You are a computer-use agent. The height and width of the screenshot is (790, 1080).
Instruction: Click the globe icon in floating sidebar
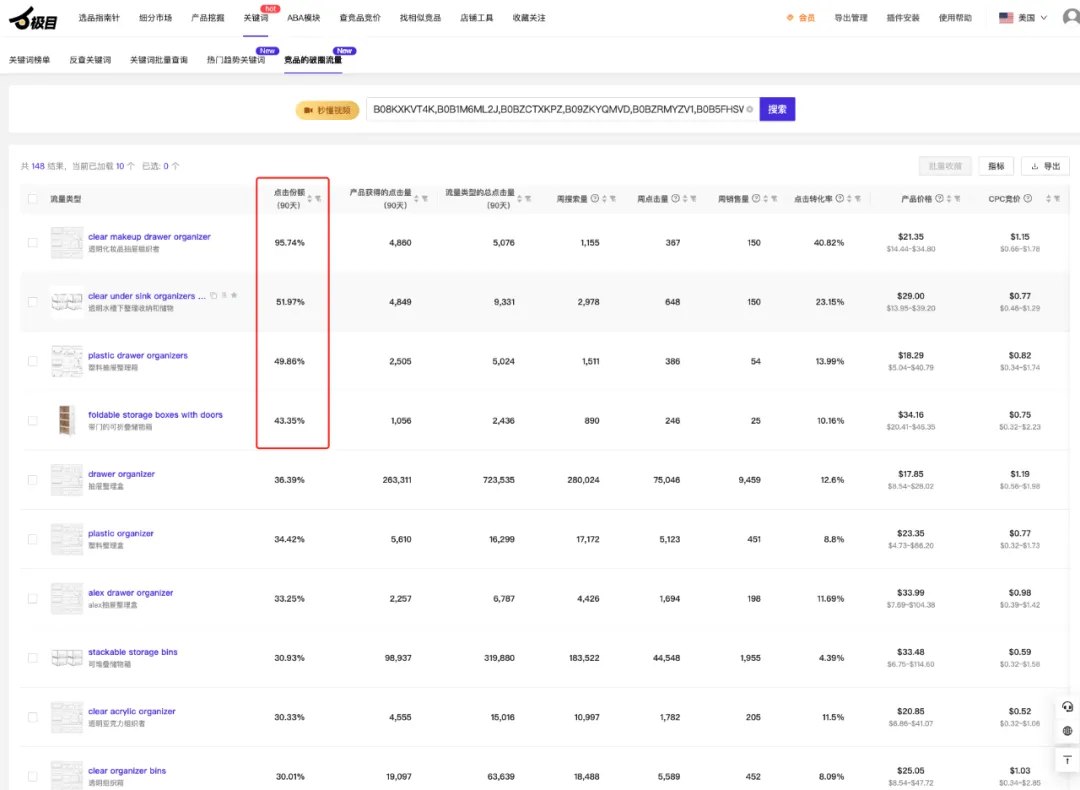click(x=1068, y=731)
